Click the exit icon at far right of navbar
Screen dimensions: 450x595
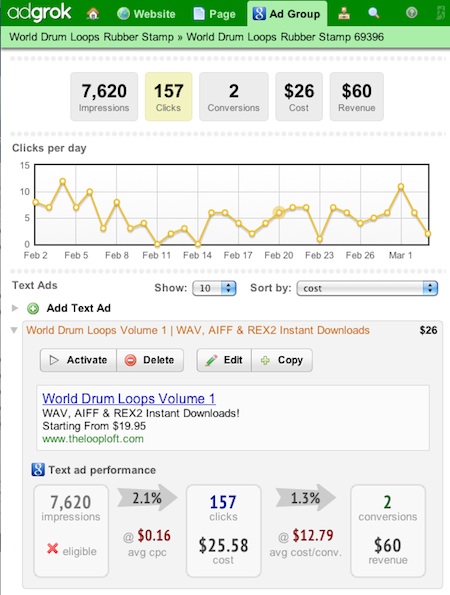pos(441,14)
